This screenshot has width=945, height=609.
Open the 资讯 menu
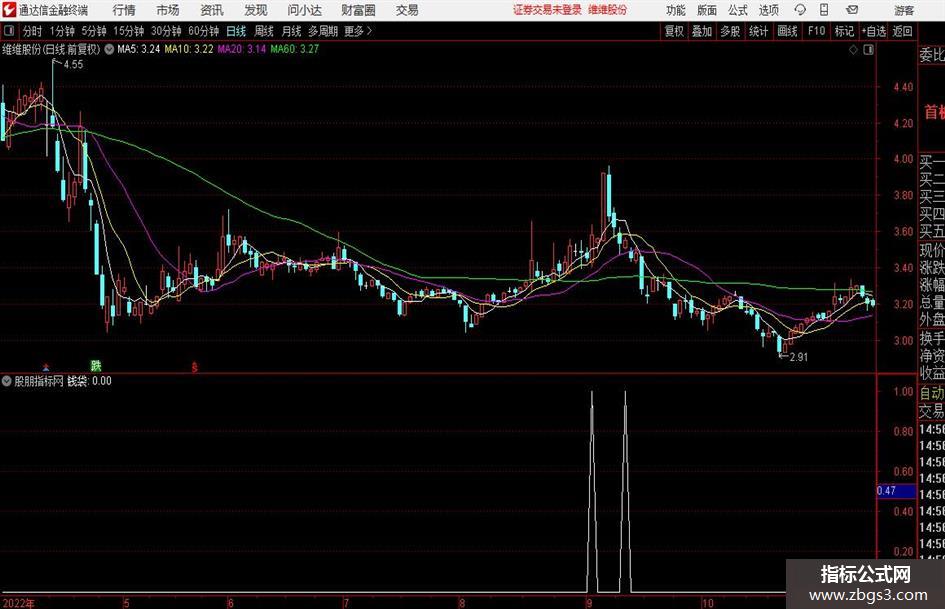pos(212,10)
